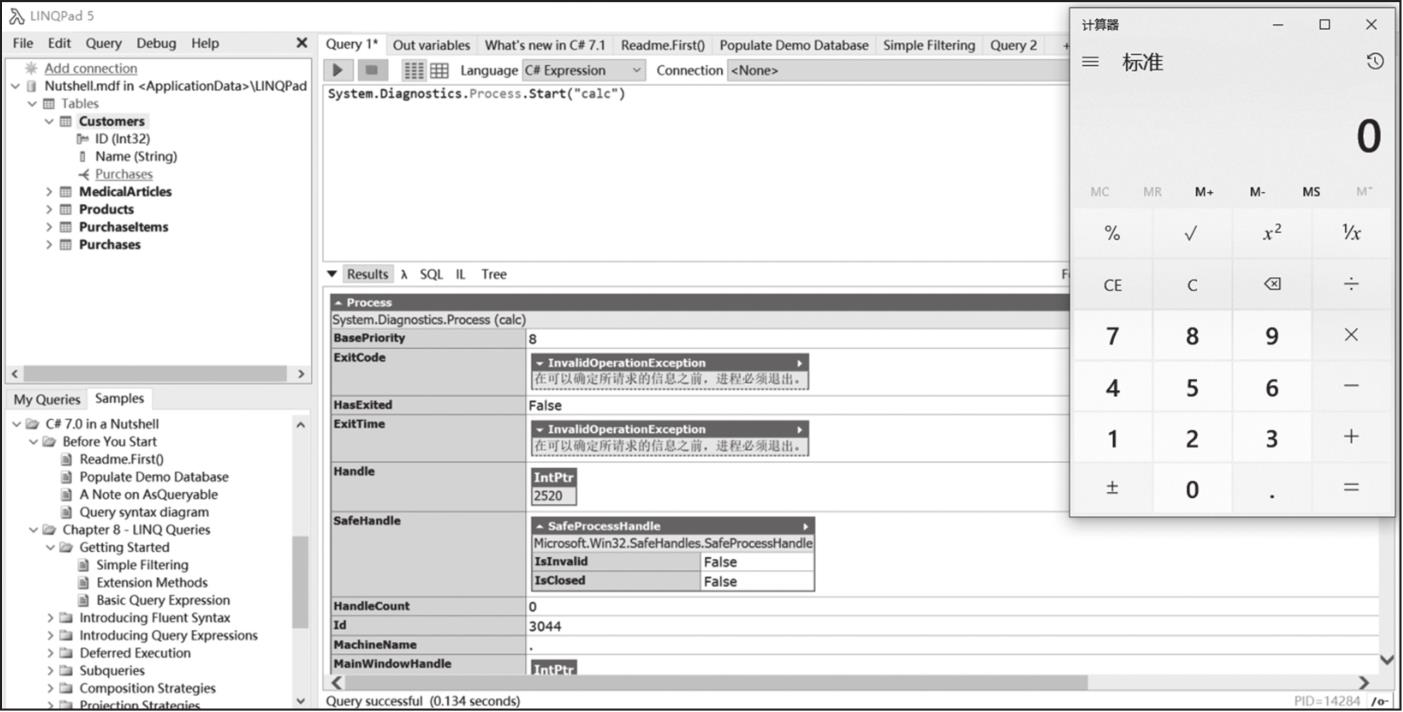Click Simple Filtering sample query icon
1403x712 pixels.
coord(86,565)
